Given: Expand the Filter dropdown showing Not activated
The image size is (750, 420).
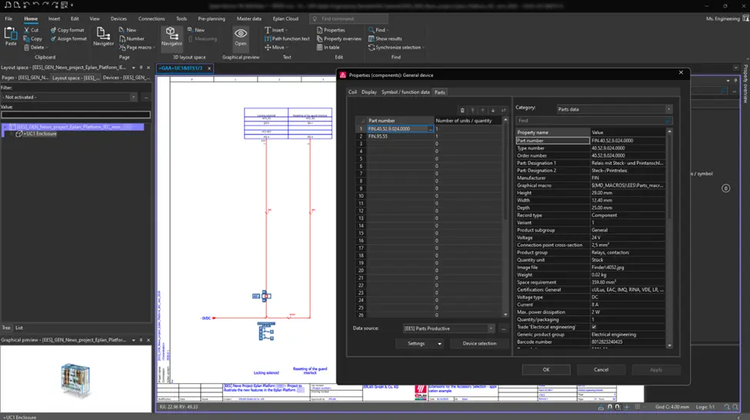Looking at the screenshot, I should click(68, 97).
